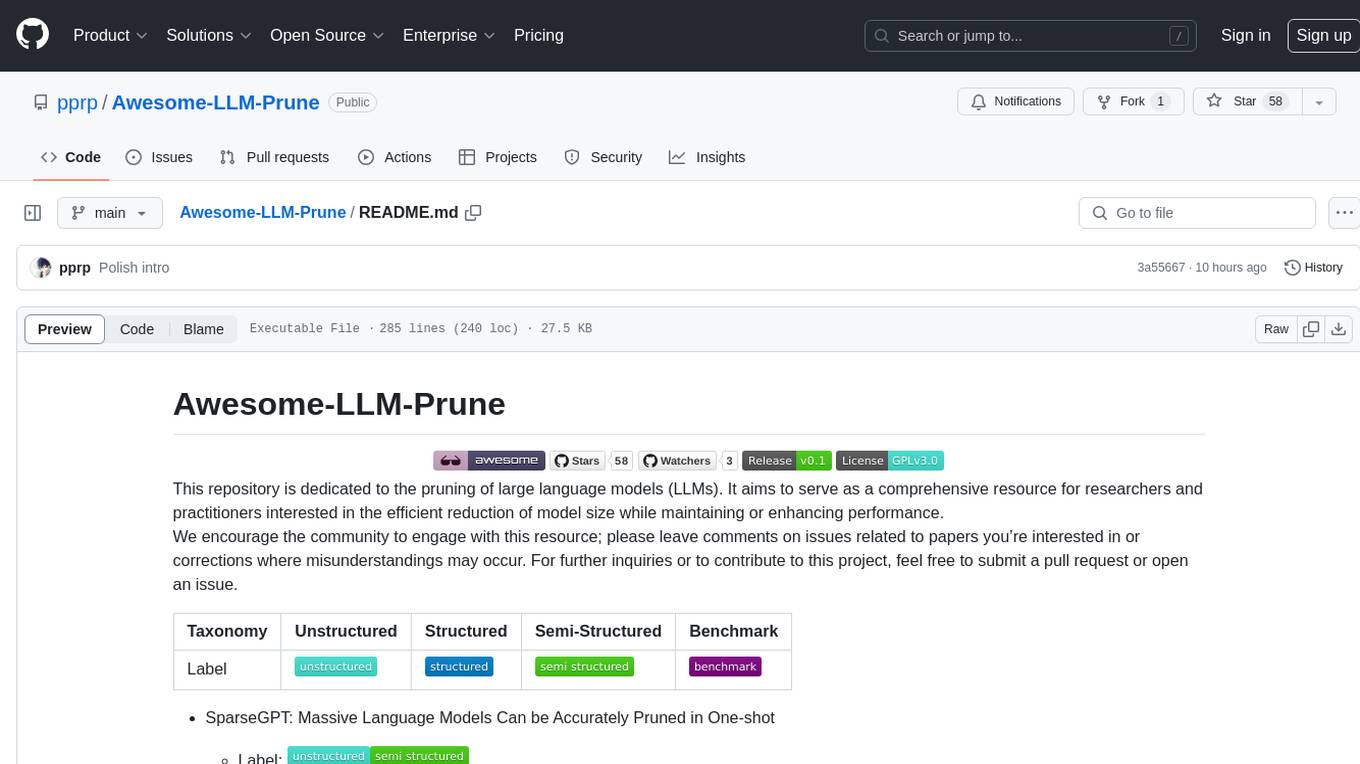1360x764 pixels.
Task: Select the Preview view
Action: [x=65, y=329]
